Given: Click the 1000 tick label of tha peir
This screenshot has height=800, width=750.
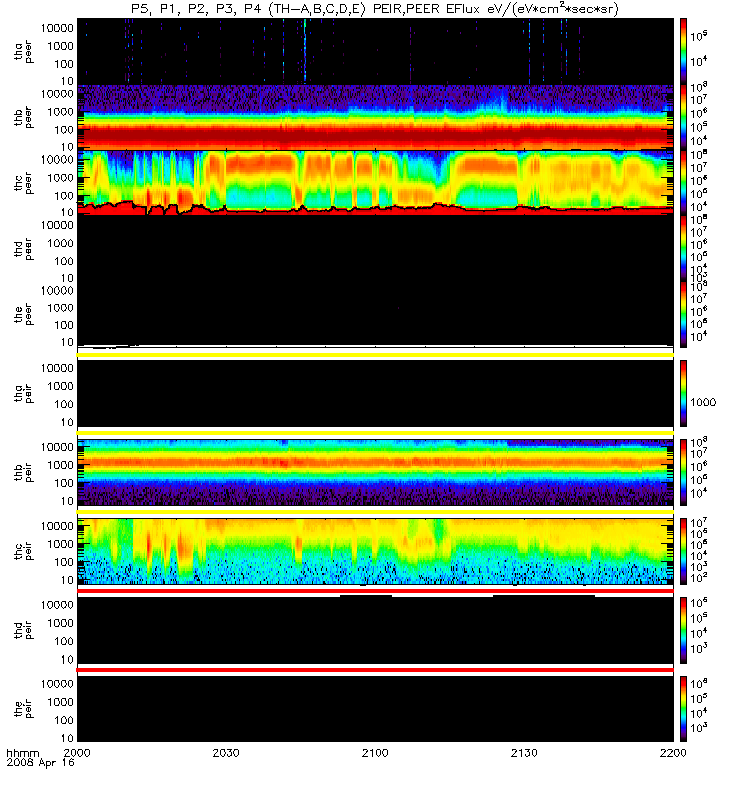Looking at the screenshot, I should pyautogui.click(x=61, y=386).
